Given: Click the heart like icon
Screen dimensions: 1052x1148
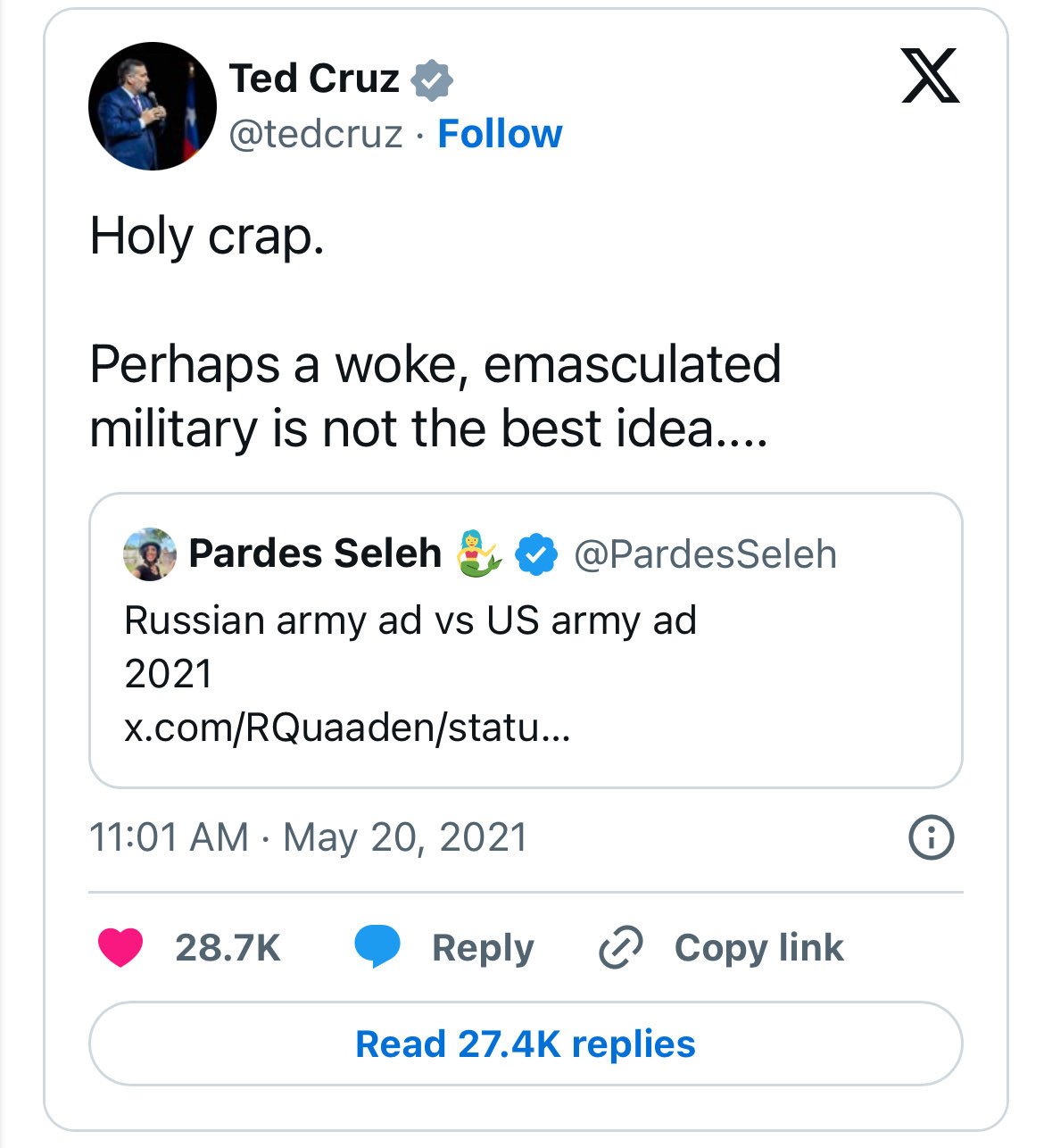Looking at the screenshot, I should pyautogui.click(x=120, y=947).
